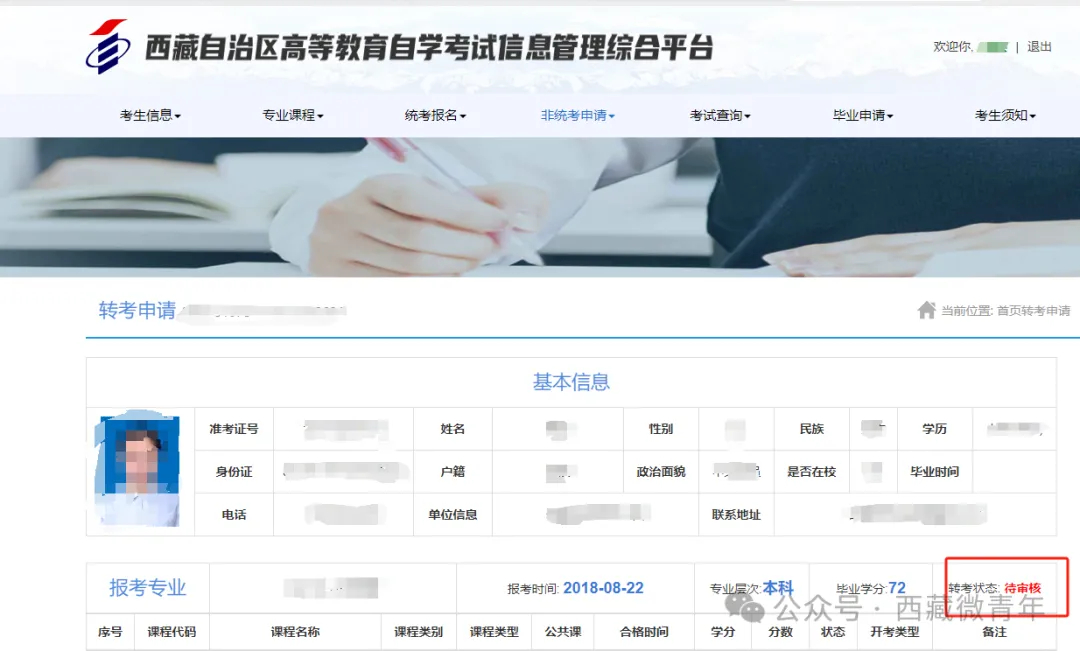
Task: Click the 基本信息 section title
Action: [571, 382]
